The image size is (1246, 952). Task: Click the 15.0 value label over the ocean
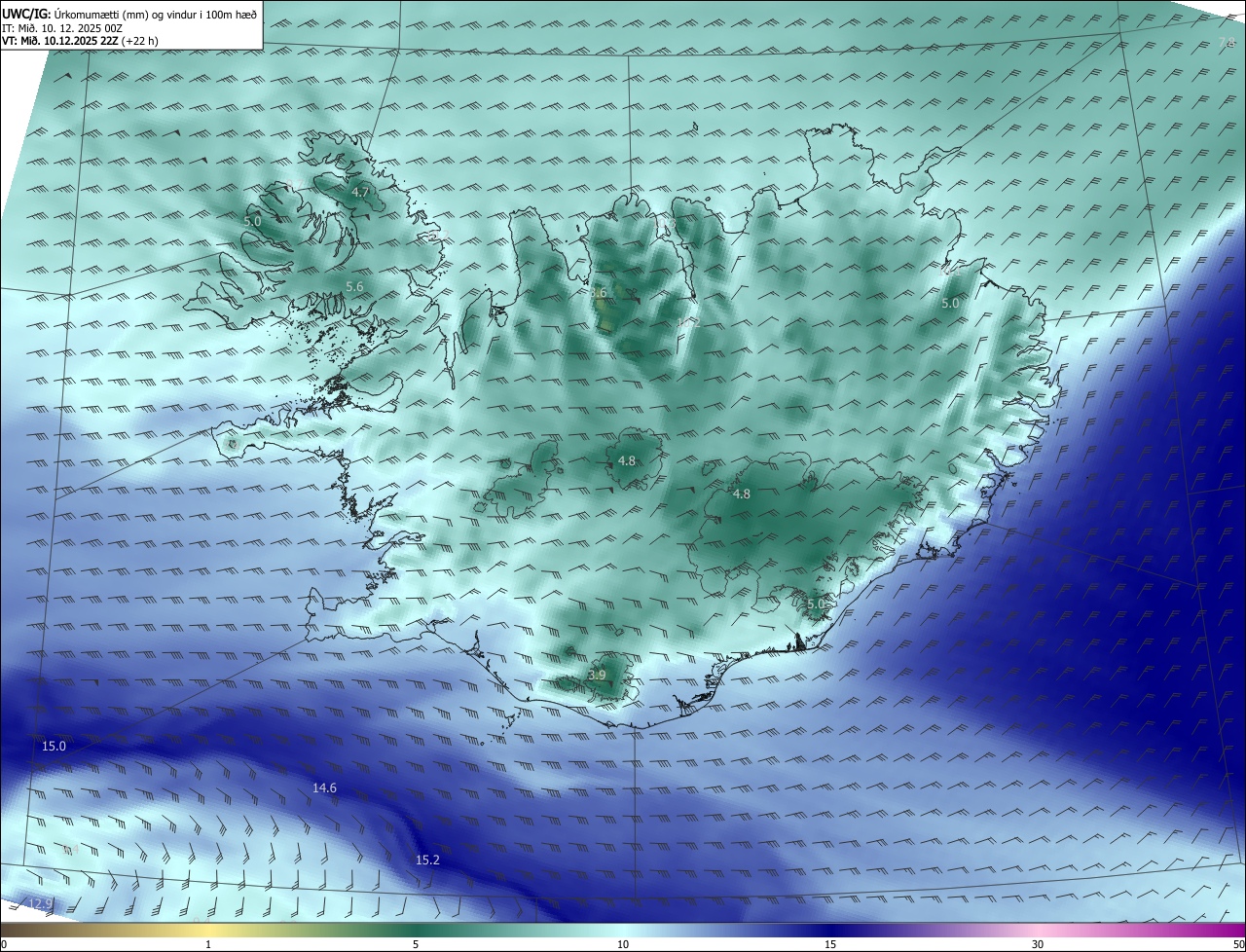(x=54, y=747)
